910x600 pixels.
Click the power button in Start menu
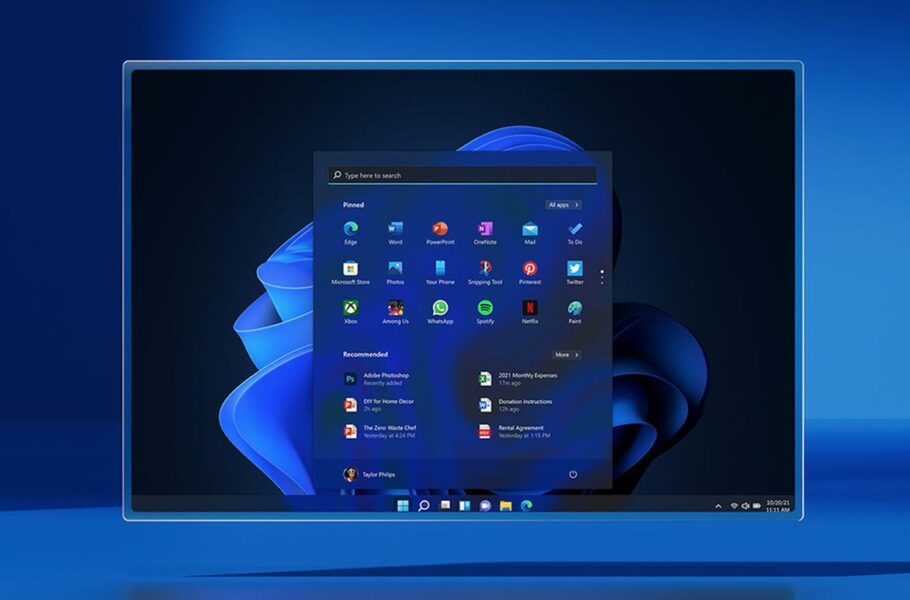point(573,474)
